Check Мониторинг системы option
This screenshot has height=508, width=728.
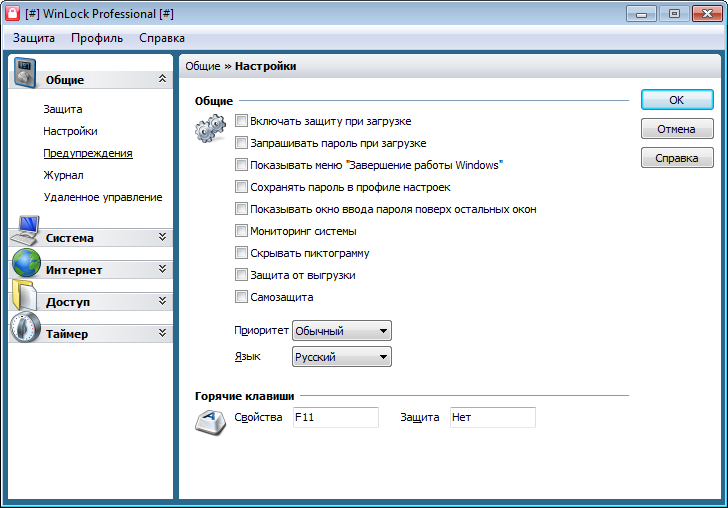click(241, 230)
